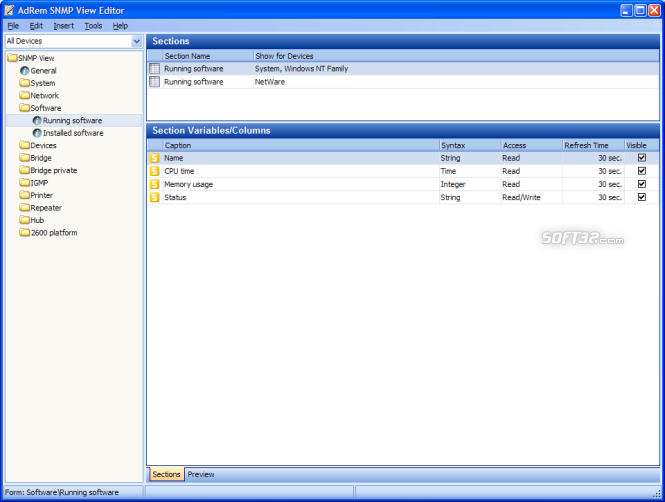
Task: Click the status bar text Form: Software\Running software
Action: [x=62, y=492]
